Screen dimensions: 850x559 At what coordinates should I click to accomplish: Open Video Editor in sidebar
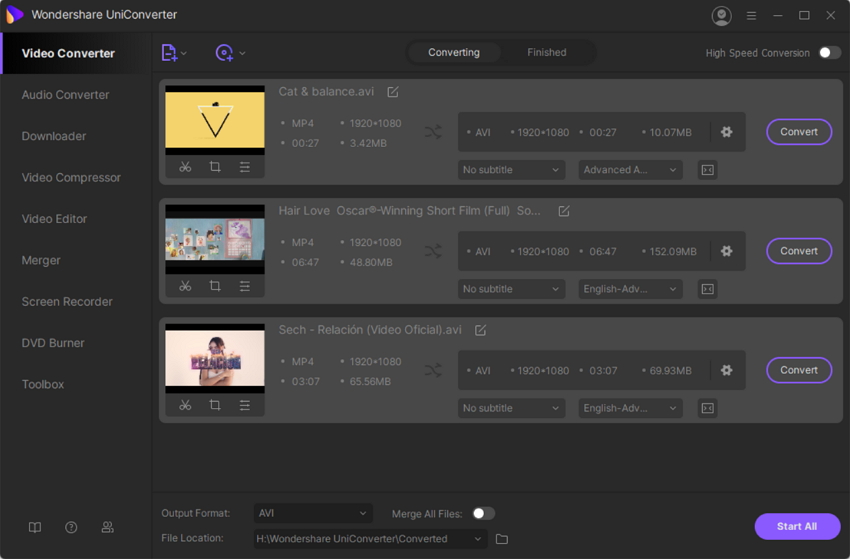(x=54, y=219)
